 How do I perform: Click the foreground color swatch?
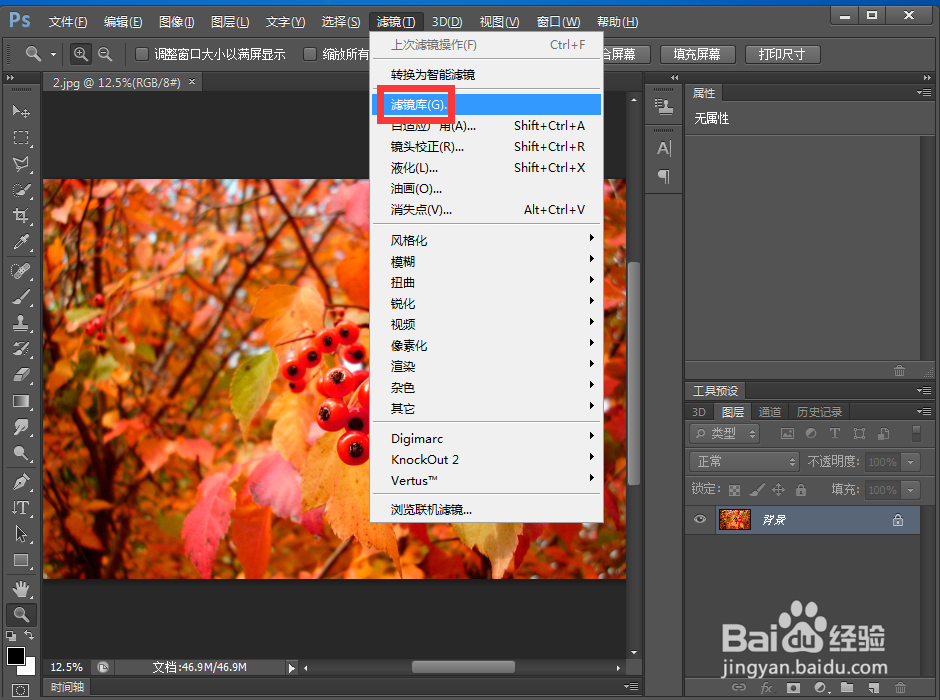click(15, 655)
